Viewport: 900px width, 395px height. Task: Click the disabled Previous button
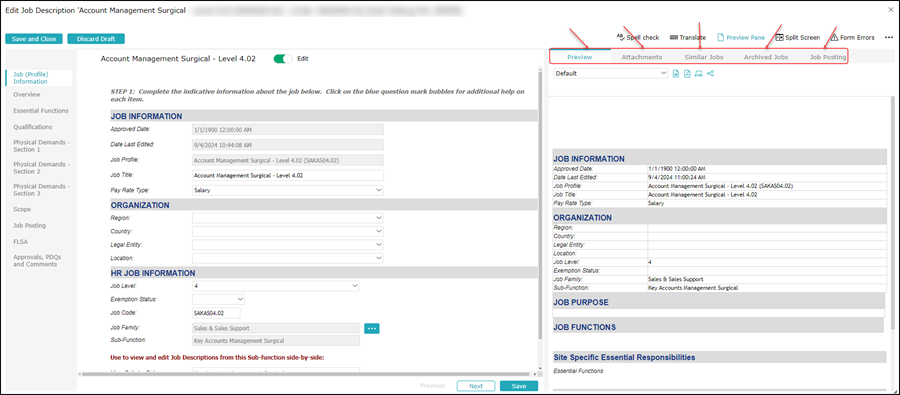[432, 386]
